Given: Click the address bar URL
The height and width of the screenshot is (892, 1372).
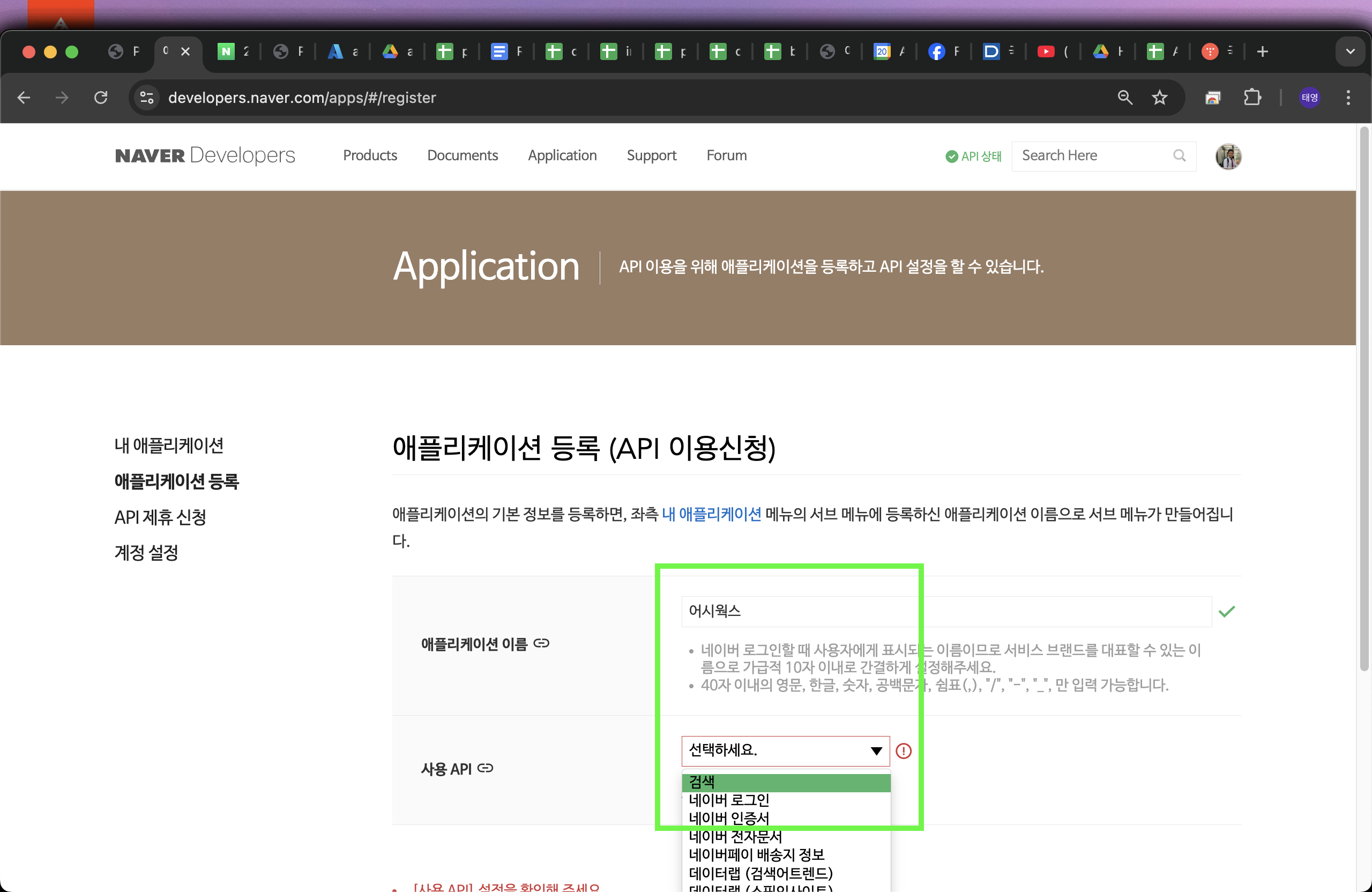Looking at the screenshot, I should pos(302,98).
